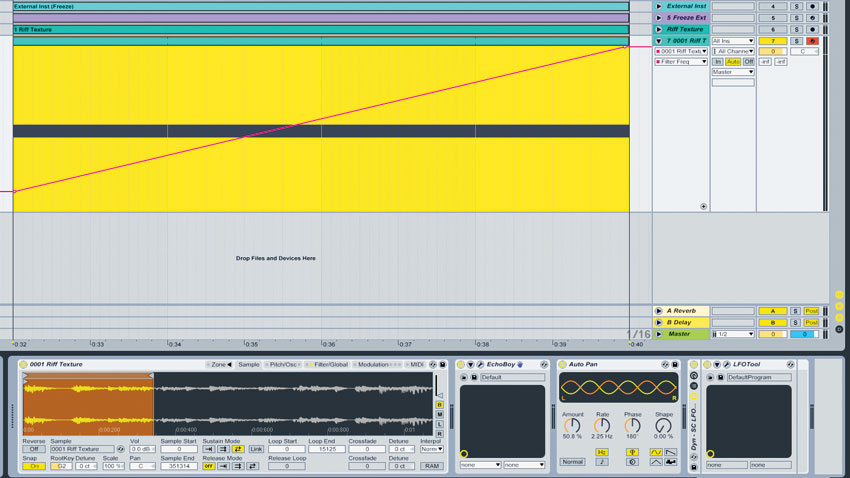Click the Auto Pan hot-swap icon
850x478 pixels.
pos(665,365)
